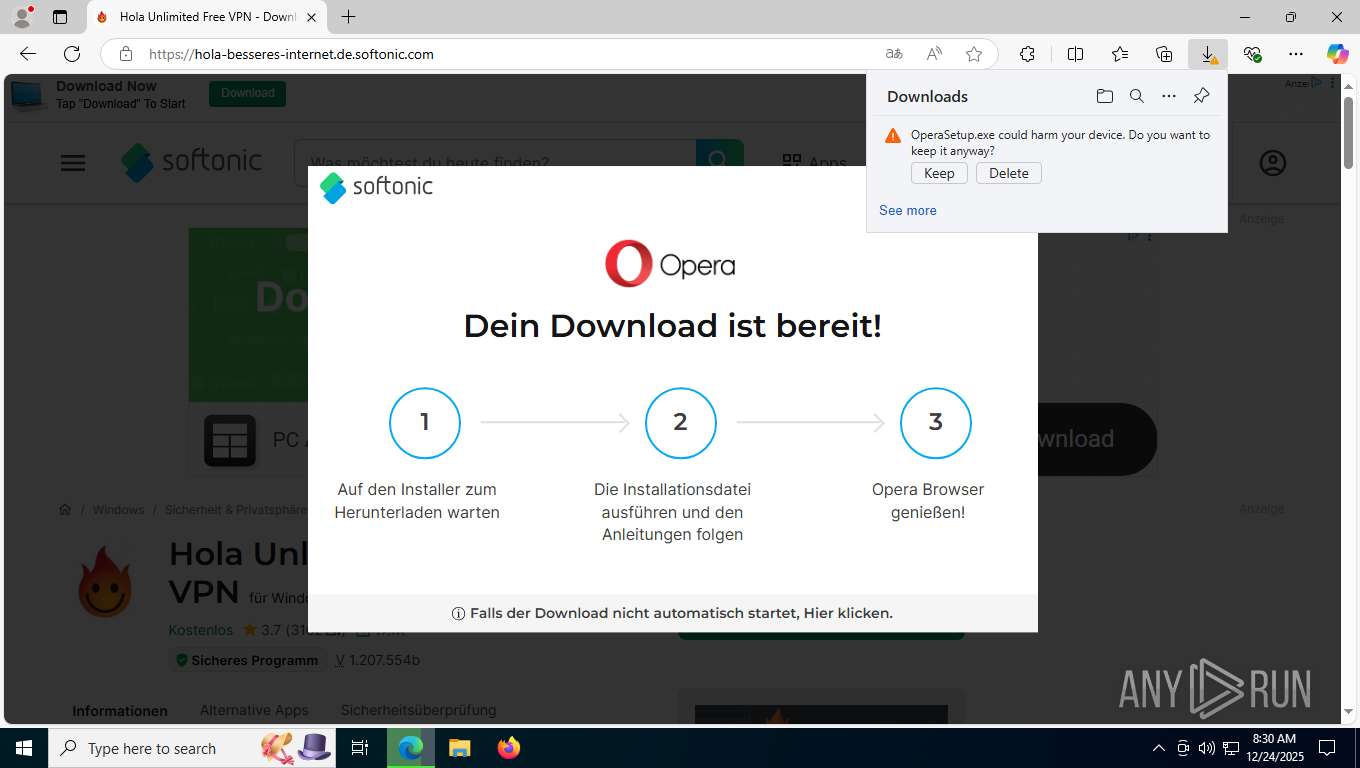Reload the page with the refresh icon
This screenshot has width=1360, height=768.
coord(72,54)
